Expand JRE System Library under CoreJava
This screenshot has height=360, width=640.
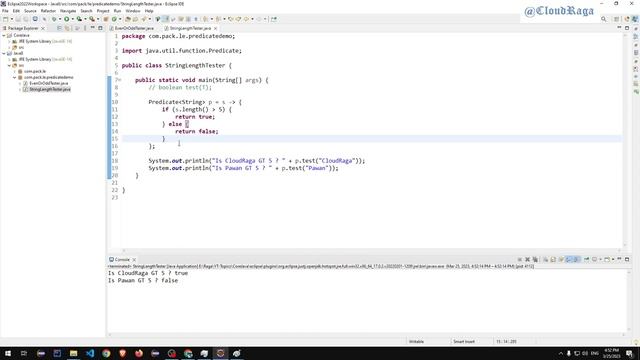click(x=9, y=41)
